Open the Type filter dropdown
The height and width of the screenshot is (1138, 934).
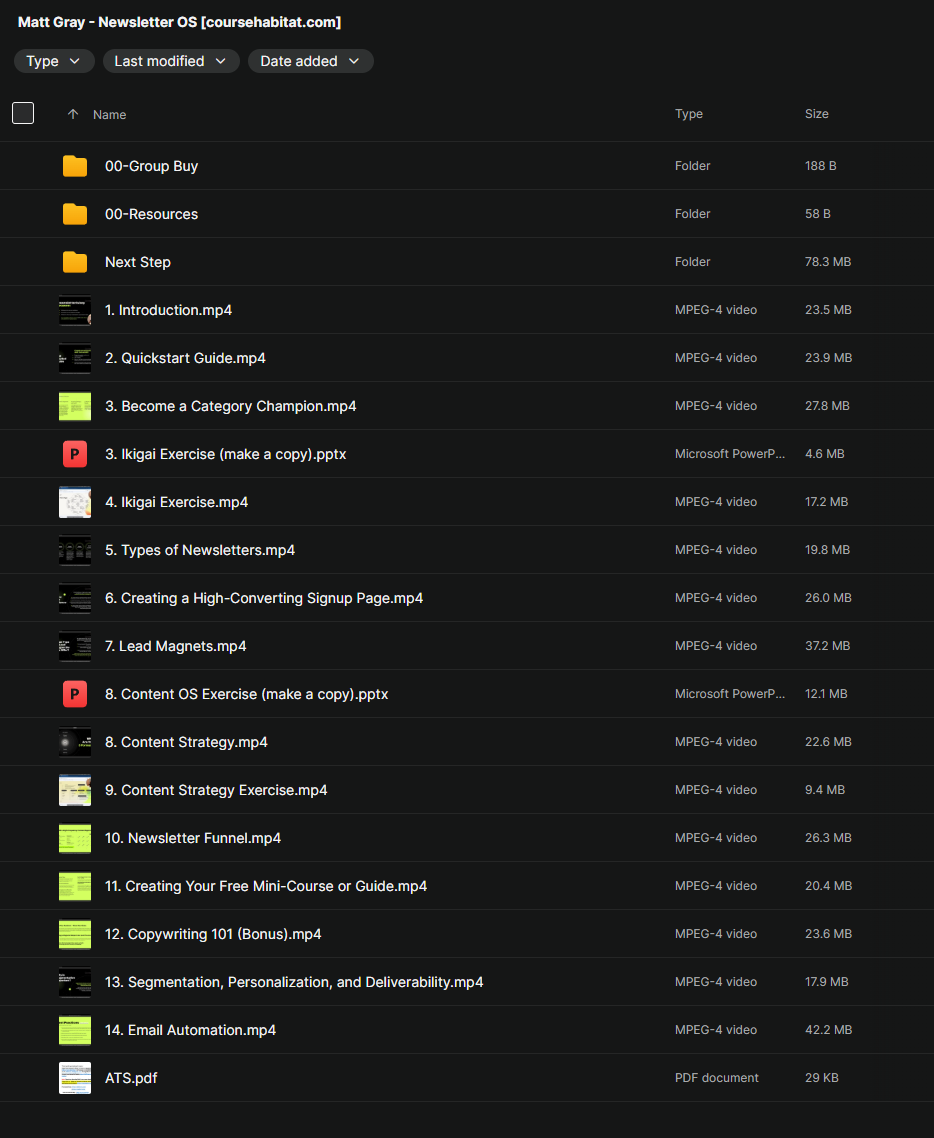click(54, 61)
